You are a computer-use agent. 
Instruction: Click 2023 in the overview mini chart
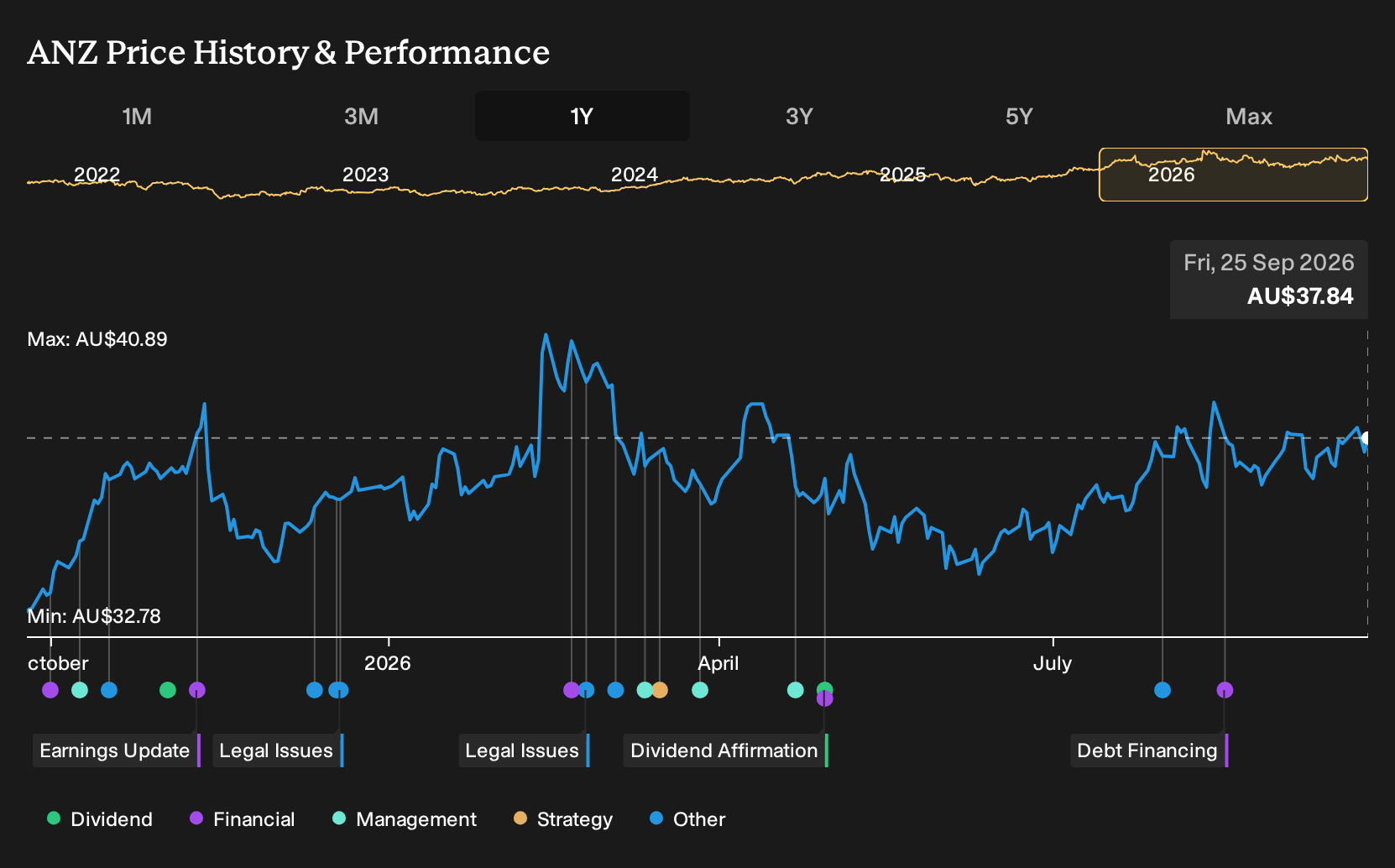(x=366, y=175)
